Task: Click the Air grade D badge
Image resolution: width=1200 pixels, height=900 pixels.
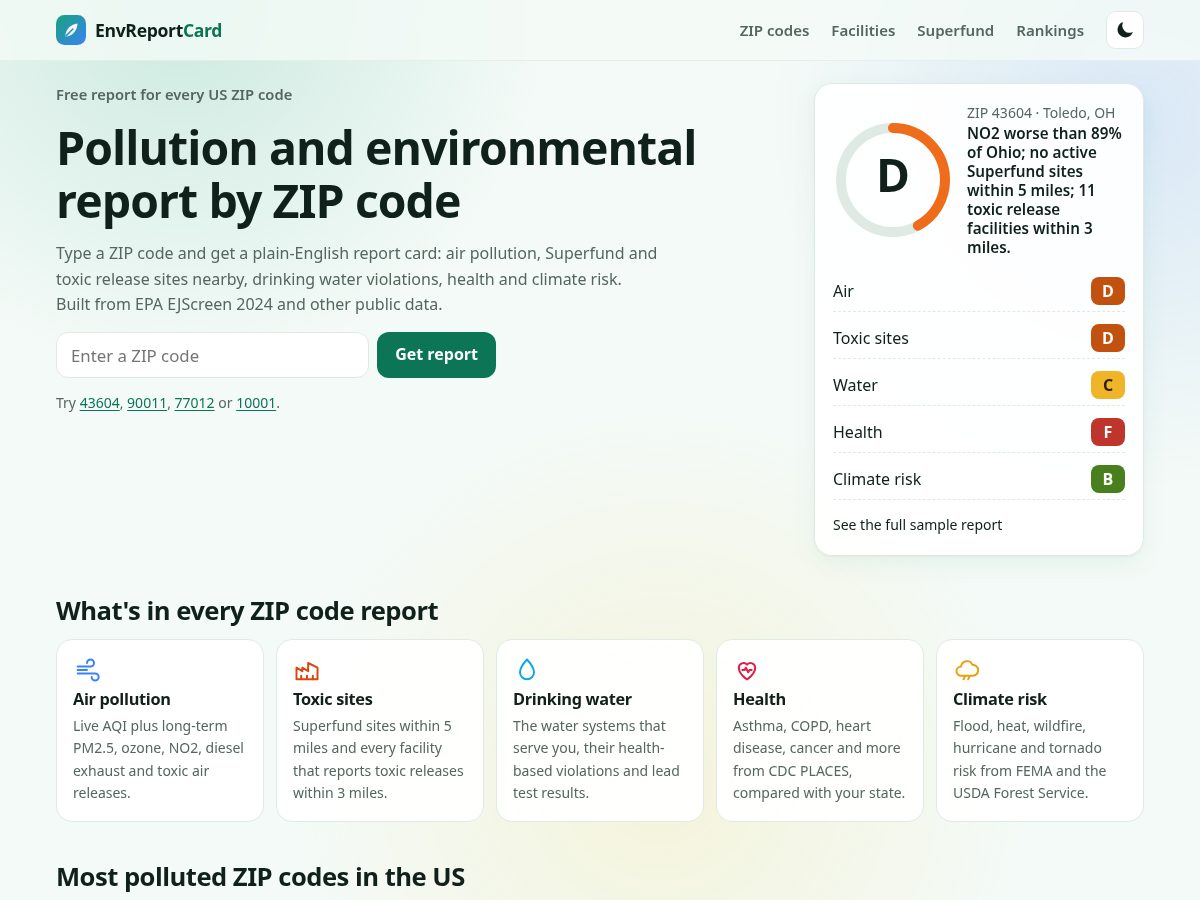Action: pos(1108,291)
